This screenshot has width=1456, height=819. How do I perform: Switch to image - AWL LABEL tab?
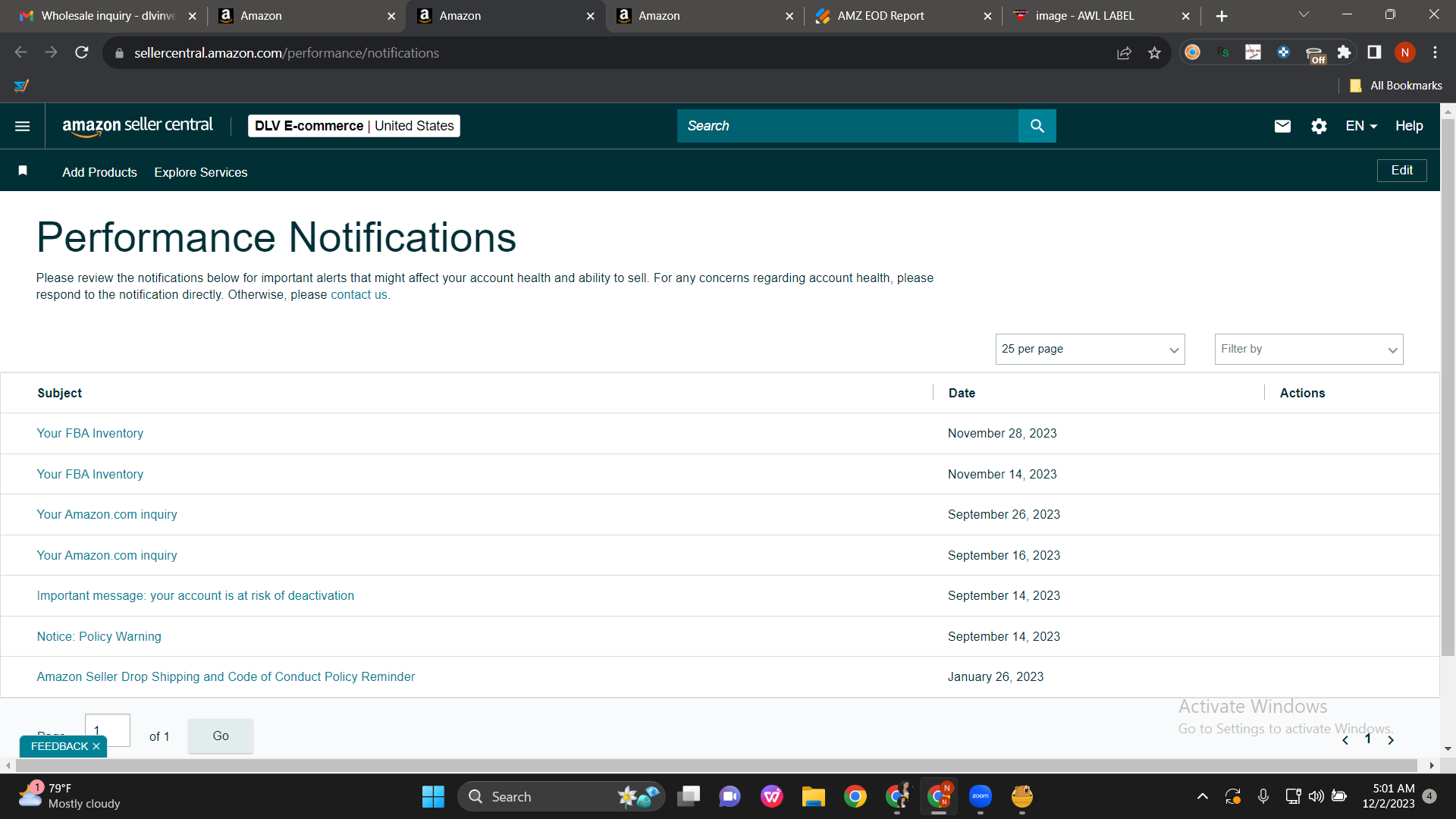[x=1103, y=16]
